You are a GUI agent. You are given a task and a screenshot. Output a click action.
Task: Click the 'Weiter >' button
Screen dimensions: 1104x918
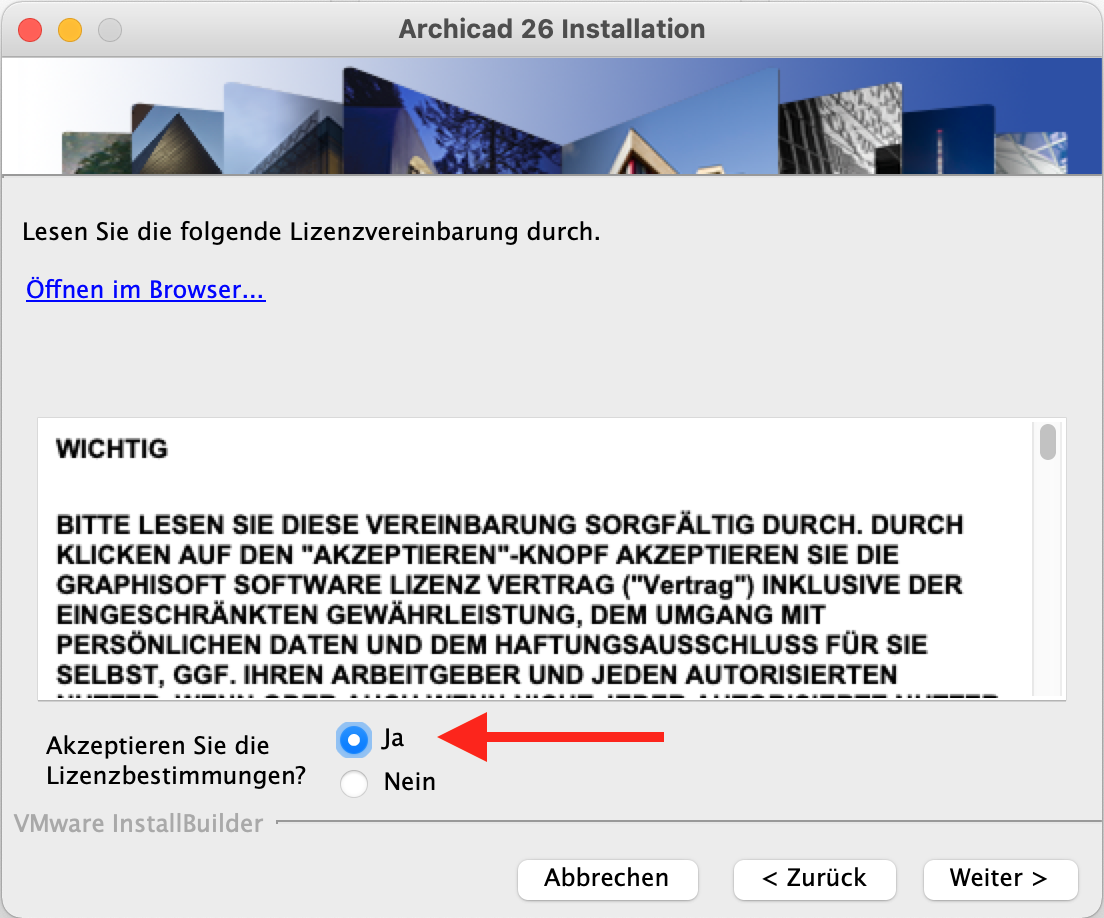tap(1000, 879)
